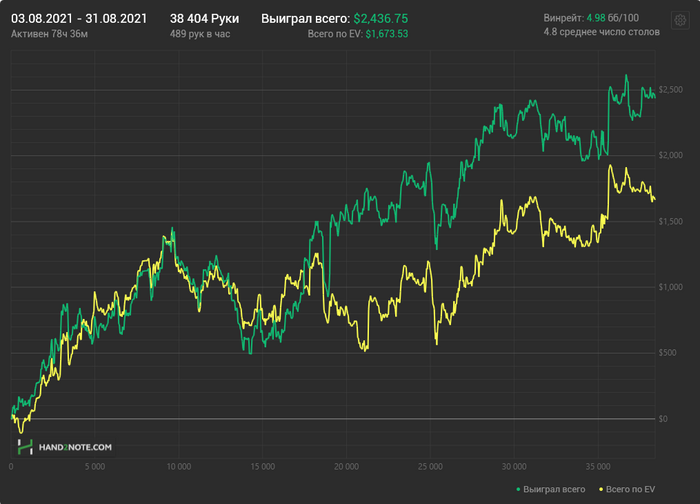Click the 'бб/100' winrate unit text
Screen dimensions: 700x504
623,18
